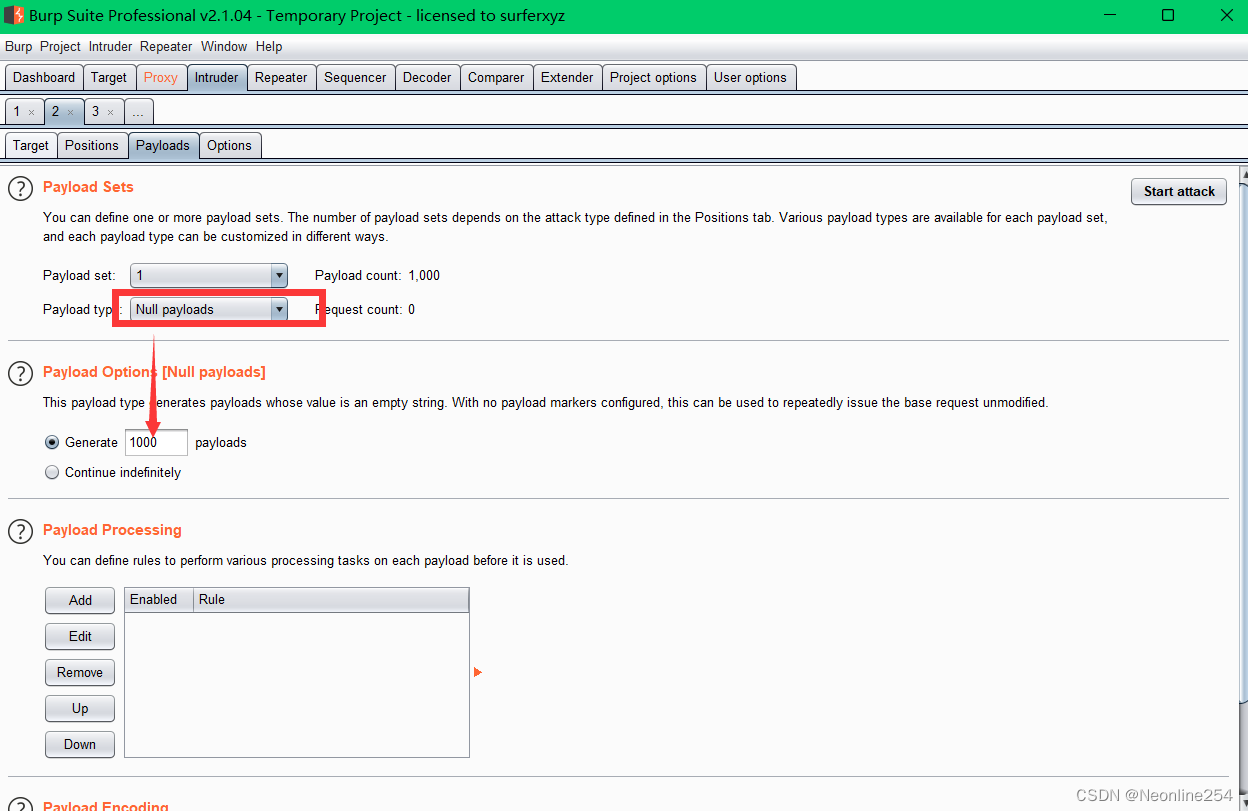
Task: Close attack tab 1 with its X icon
Action: pyautogui.click(x=33, y=111)
